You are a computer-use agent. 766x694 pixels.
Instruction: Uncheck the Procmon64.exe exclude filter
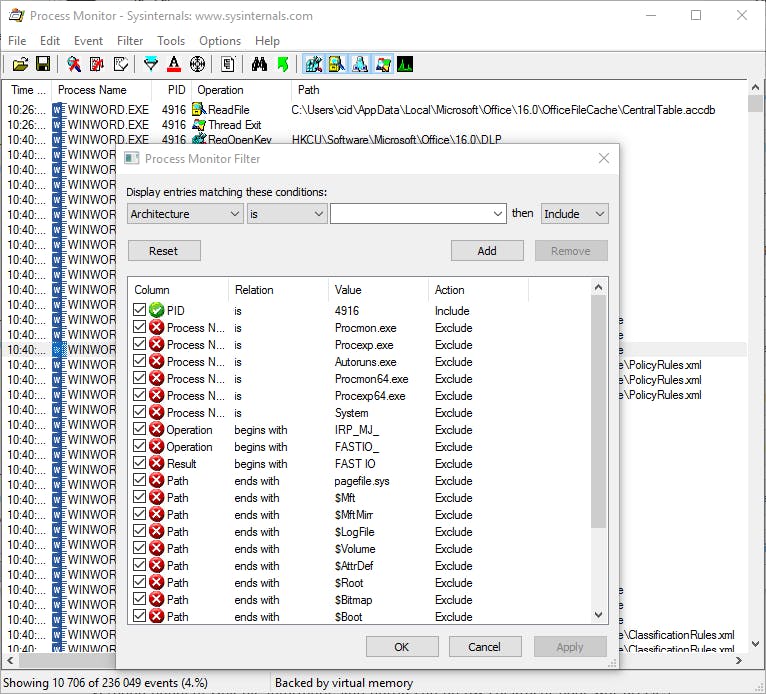point(139,378)
